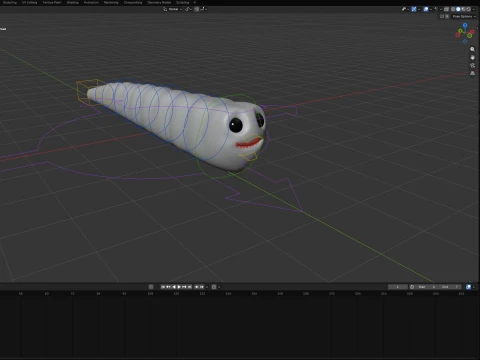Toggle the preview range clock icon
480x360 pixels.
(412, 287)
